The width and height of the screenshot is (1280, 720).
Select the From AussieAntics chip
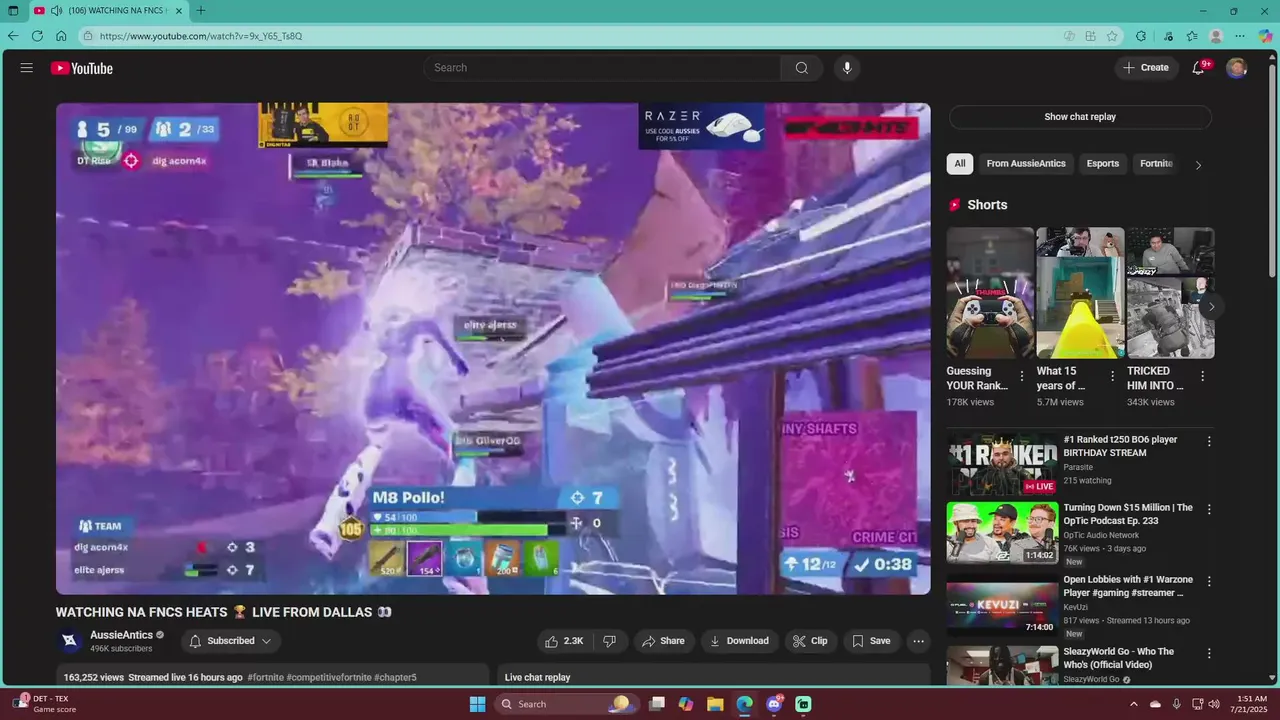point(1026,163)
